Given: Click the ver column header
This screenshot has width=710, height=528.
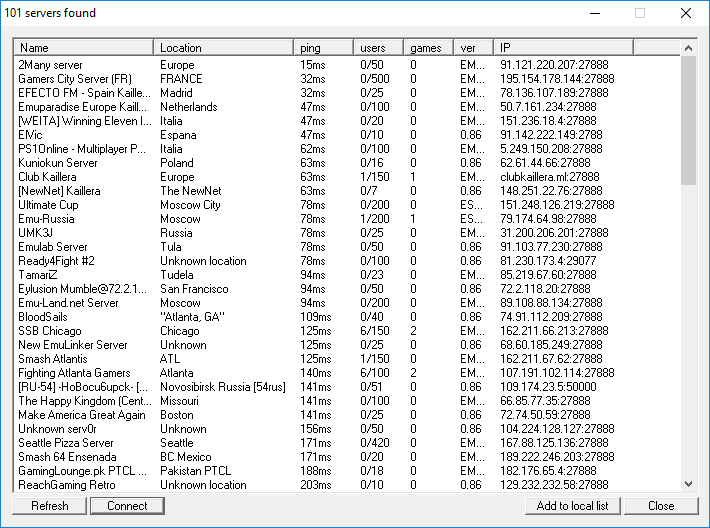Looking at the screenshot, I should pyautogui.click(x=473, y=48).
